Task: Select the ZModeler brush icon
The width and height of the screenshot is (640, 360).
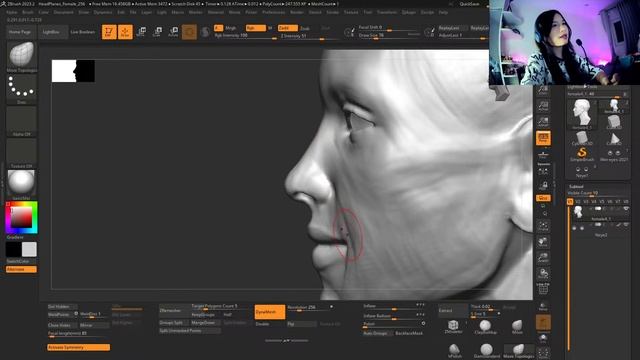Action: pyautogui.click(x=453, y=326)
